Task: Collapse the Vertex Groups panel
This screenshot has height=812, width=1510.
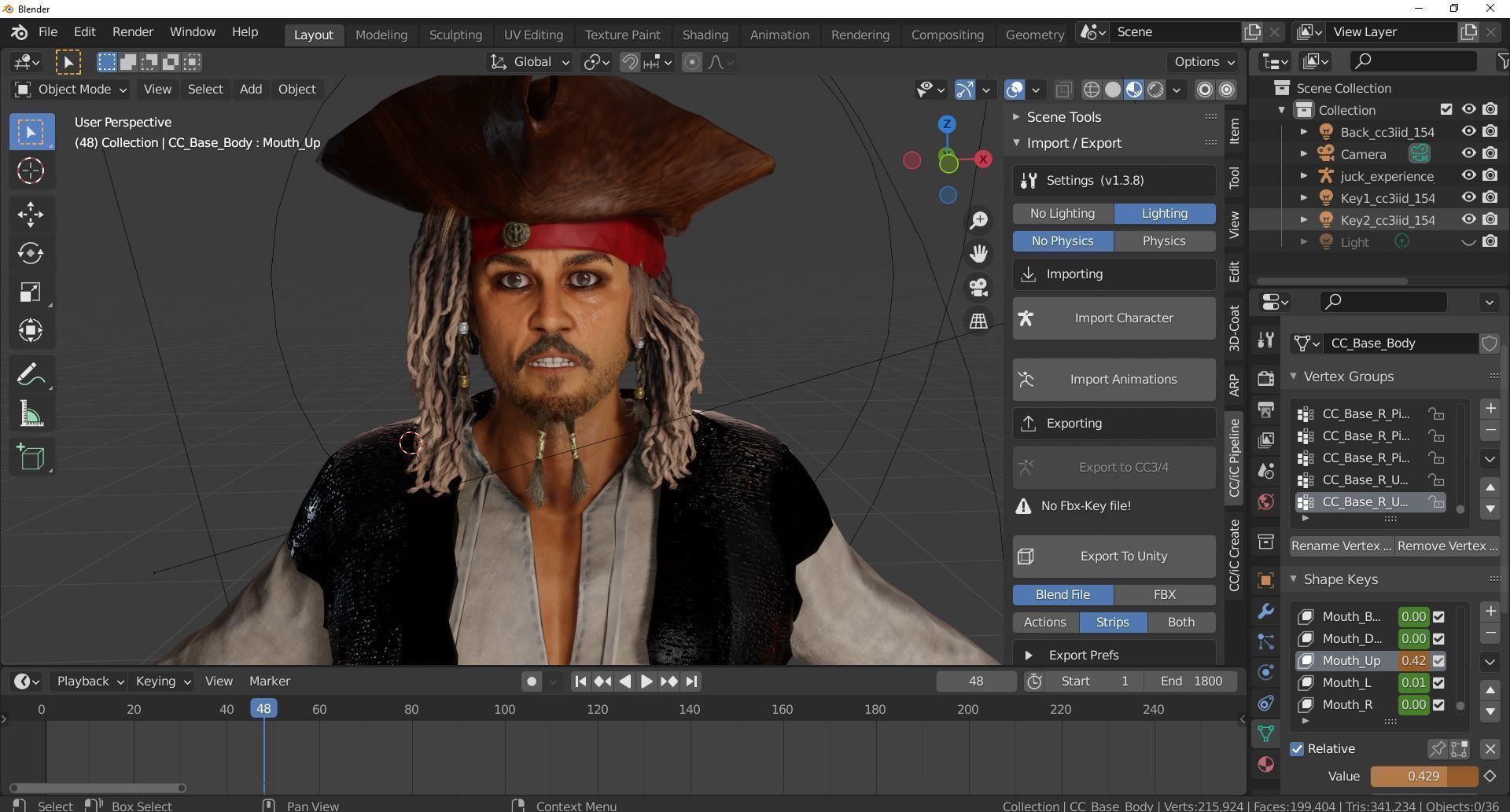Action: 1348,377
